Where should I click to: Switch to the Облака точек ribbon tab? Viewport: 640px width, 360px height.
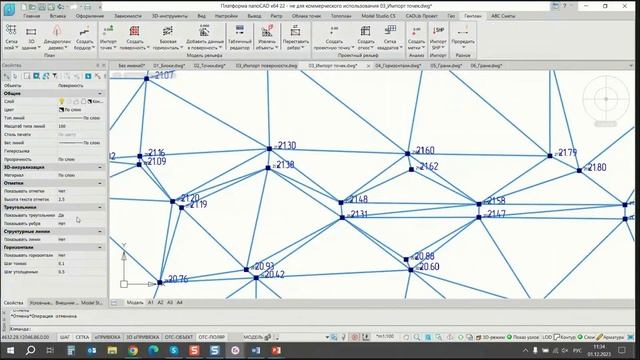tap(306, 16)
